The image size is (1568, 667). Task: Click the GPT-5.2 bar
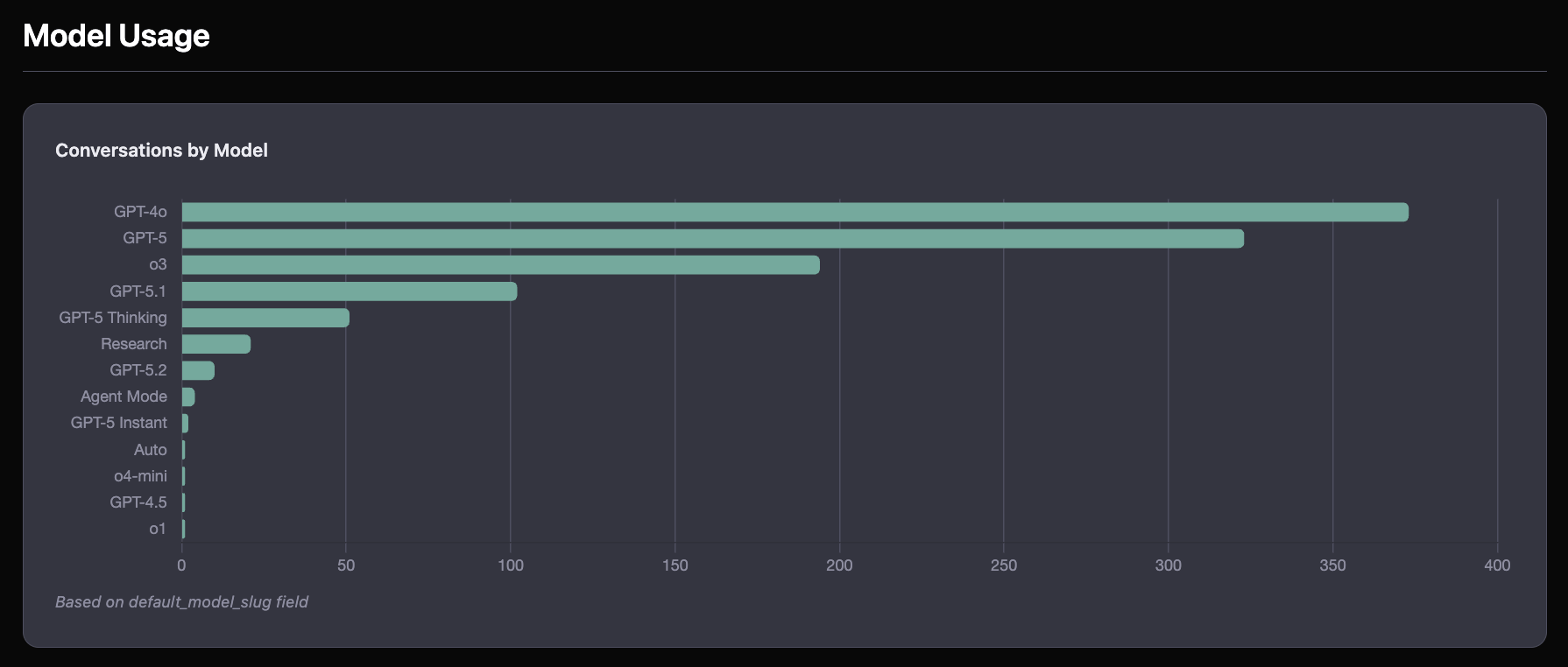pos(198,370)
